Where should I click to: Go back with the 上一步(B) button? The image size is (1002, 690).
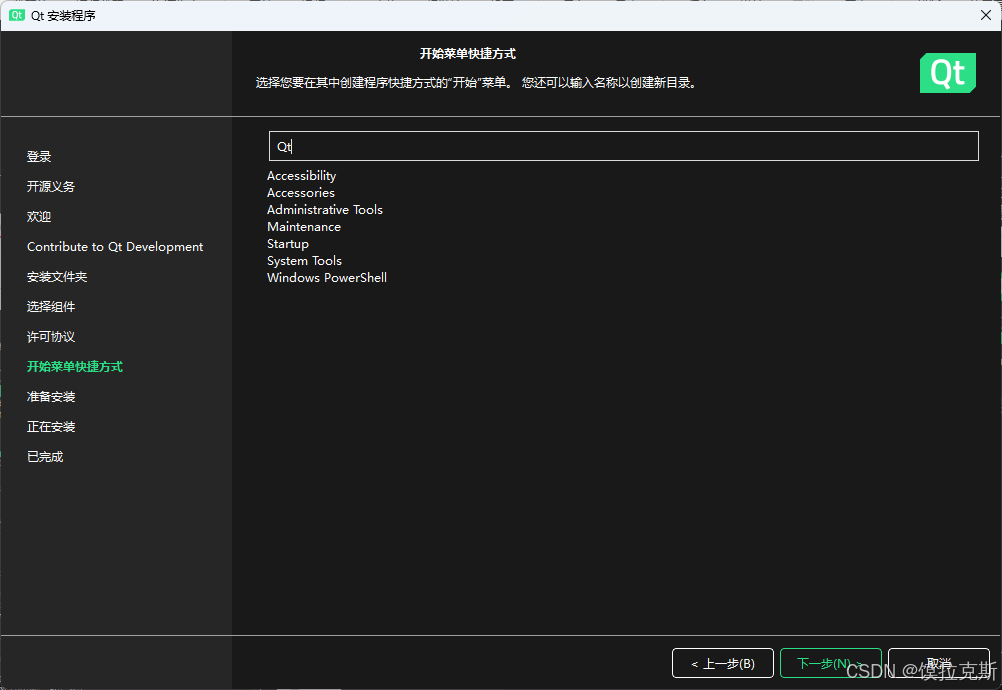click(x=723, y=663)
